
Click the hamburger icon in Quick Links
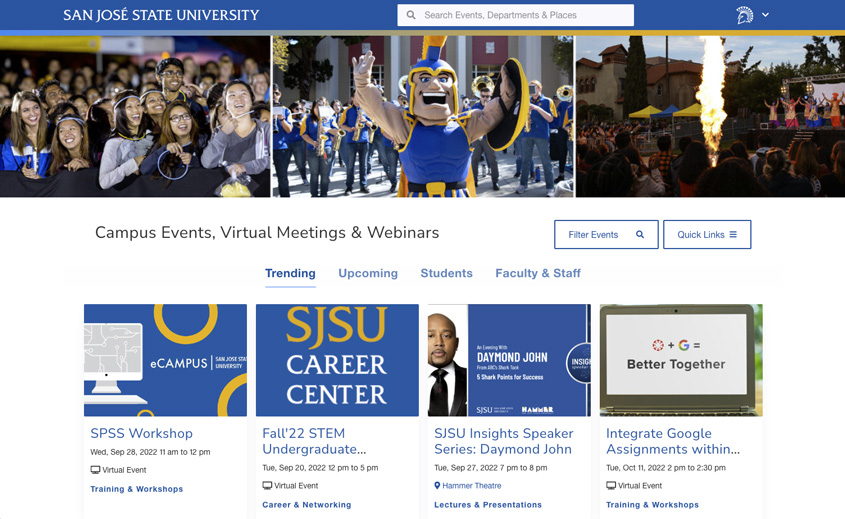[x=733, y=235]
